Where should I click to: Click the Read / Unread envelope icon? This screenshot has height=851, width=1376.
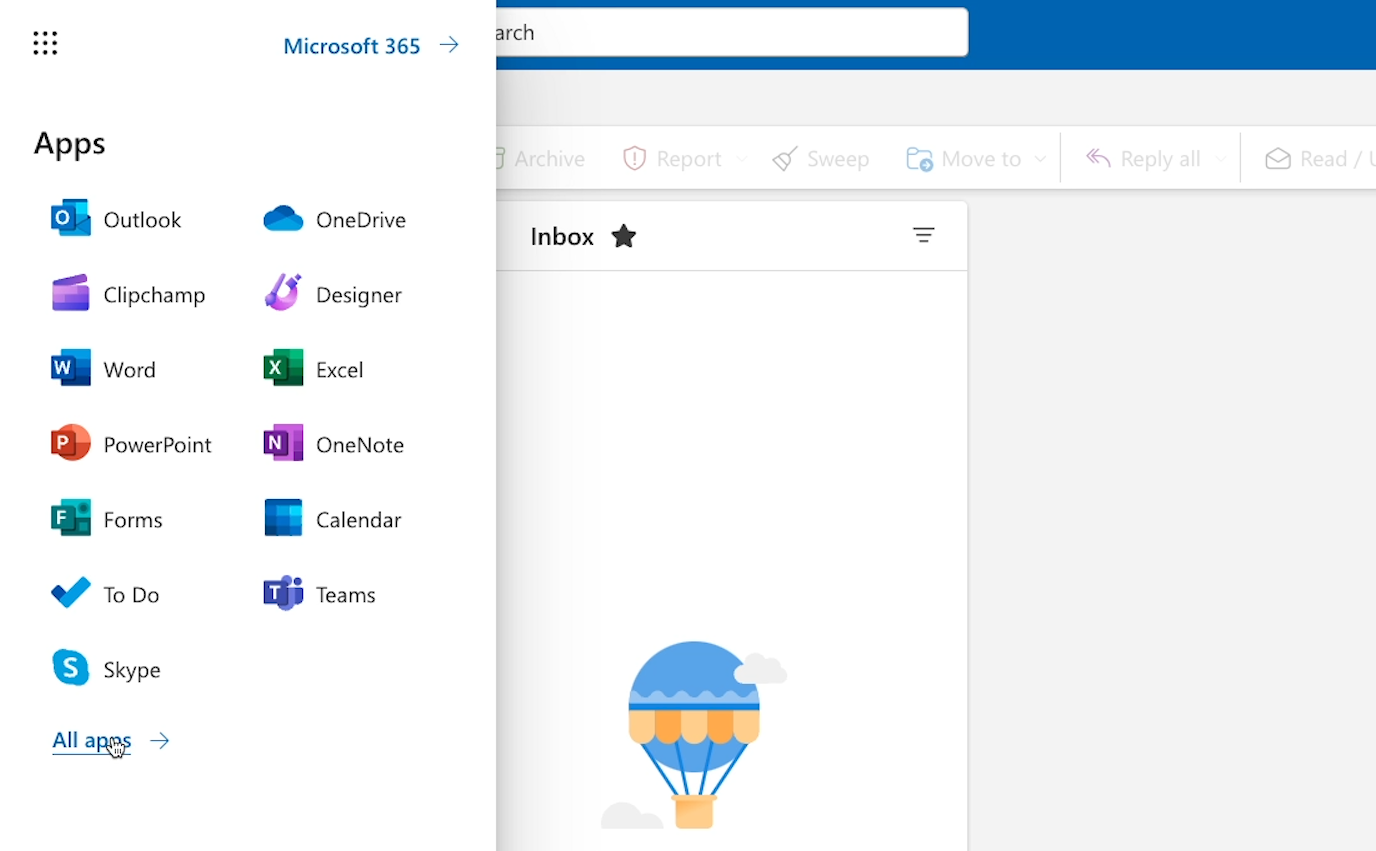1278,159
